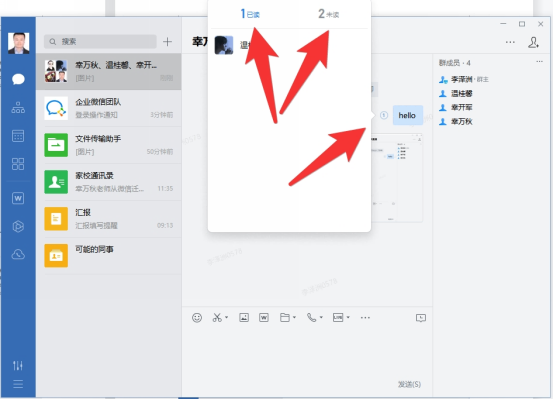
Task: Click into the message input area
Action: pos(307,351)
